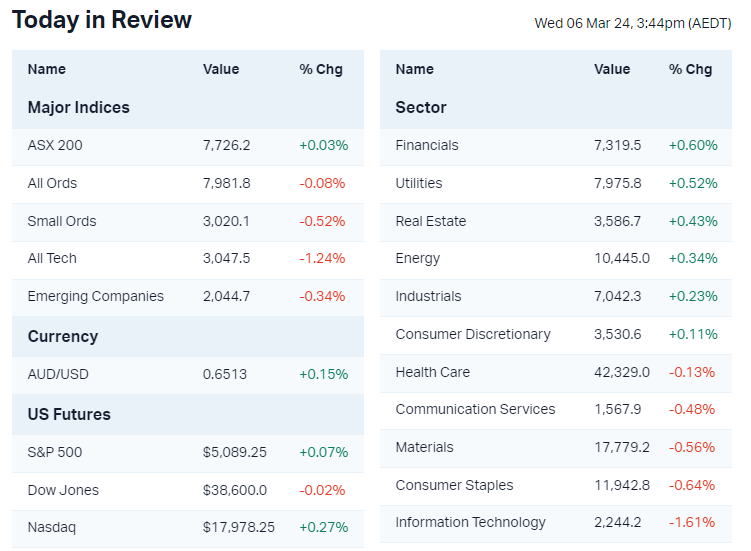Click the Nasdaq futures entry
The image size is (751, 551).
tap(51, 527)
